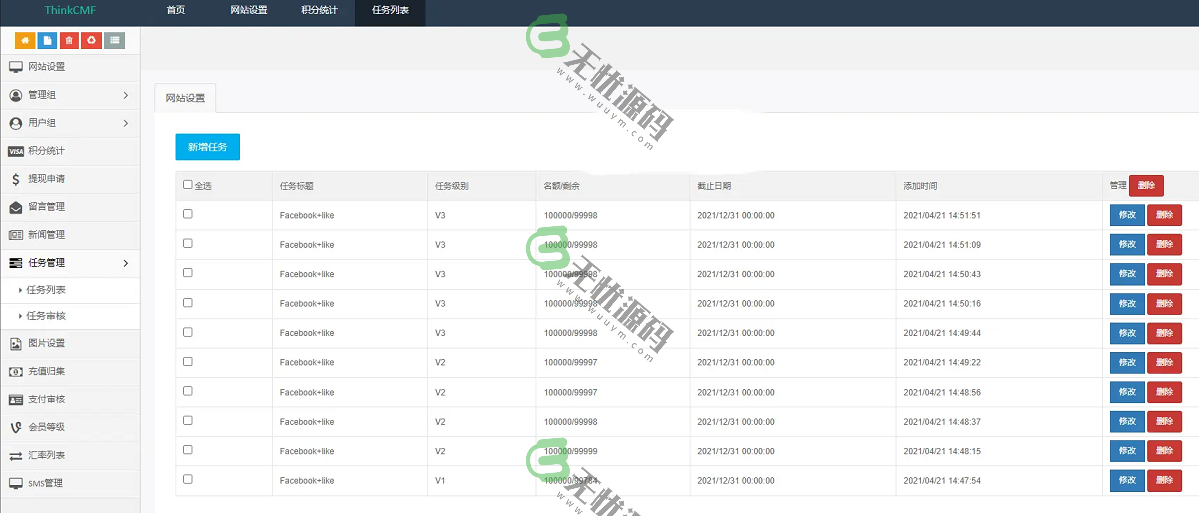
Task: Click the 新增任务 button
Action: [x=208, y=147]
